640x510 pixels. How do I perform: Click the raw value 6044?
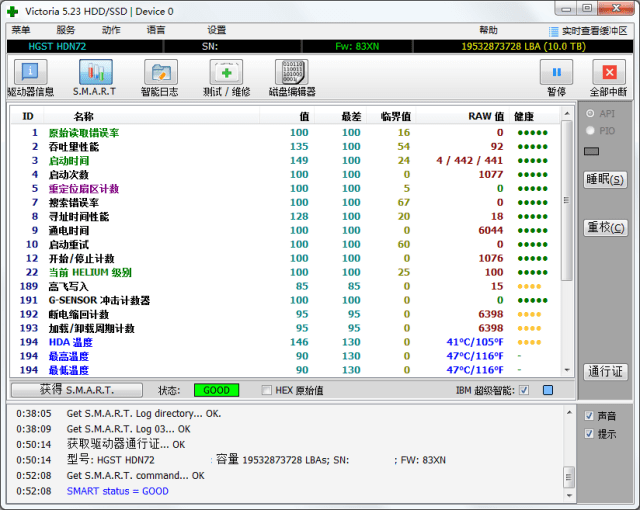pos(491,231)
